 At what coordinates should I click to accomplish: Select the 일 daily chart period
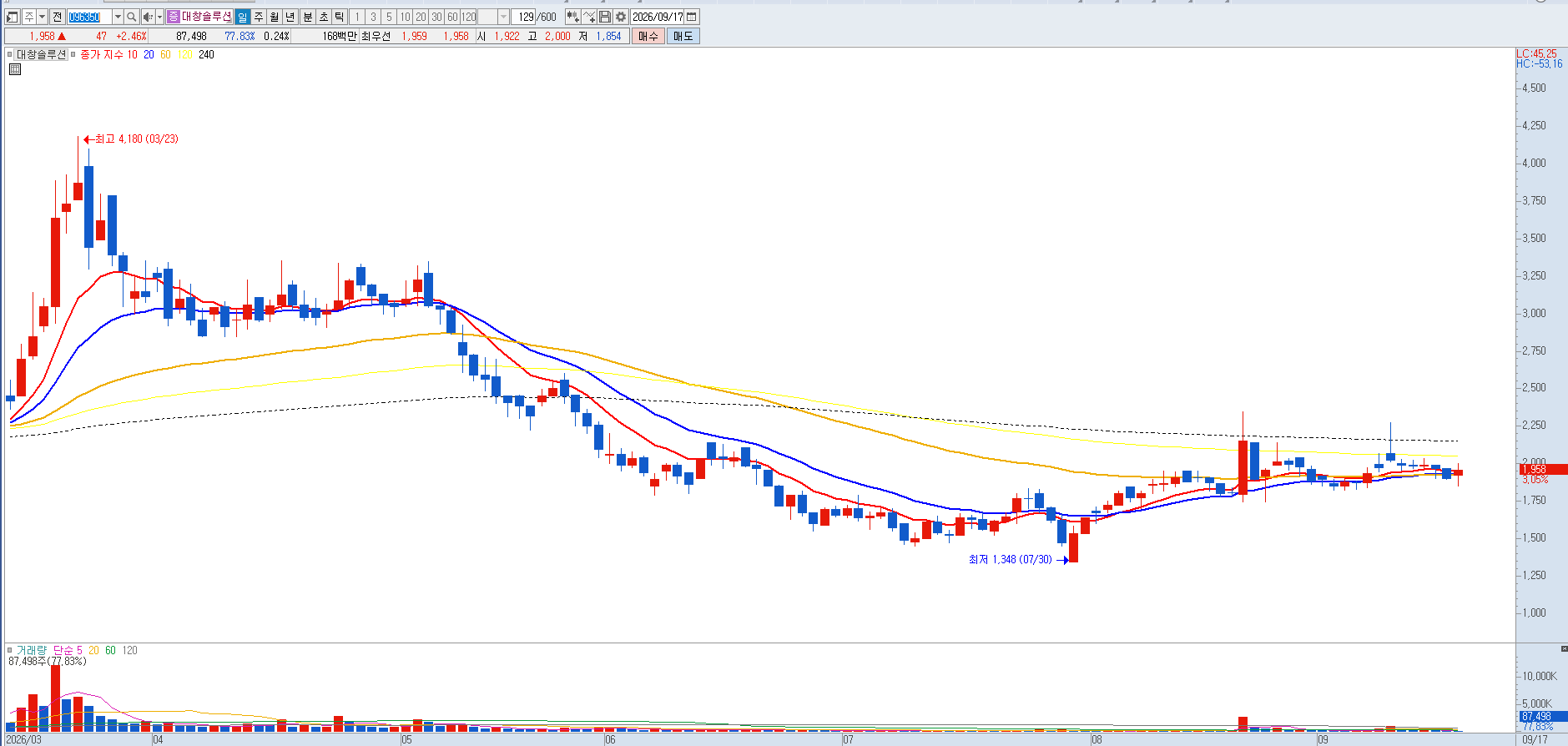243,17
